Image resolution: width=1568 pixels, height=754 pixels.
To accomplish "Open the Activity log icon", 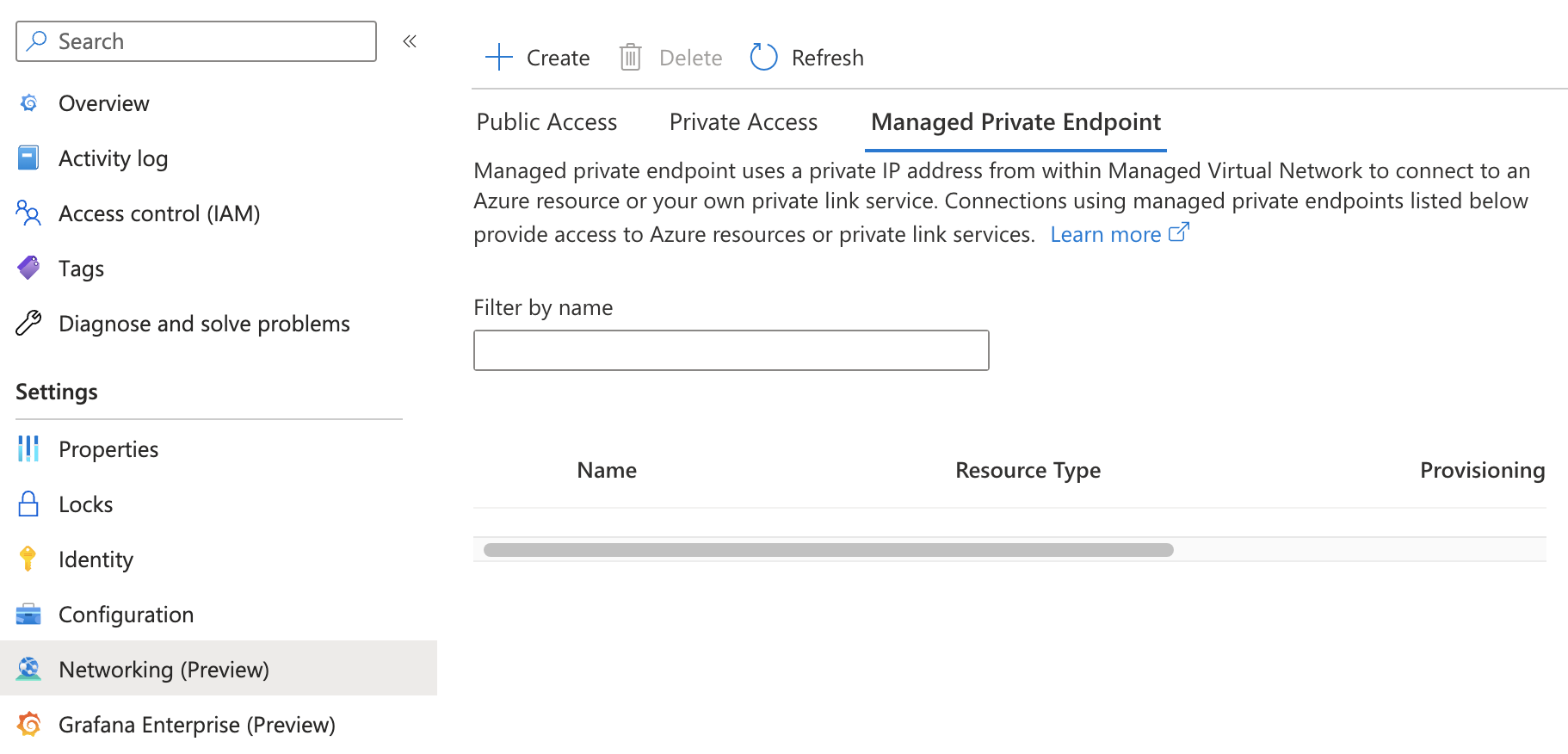I will point(28,158).
